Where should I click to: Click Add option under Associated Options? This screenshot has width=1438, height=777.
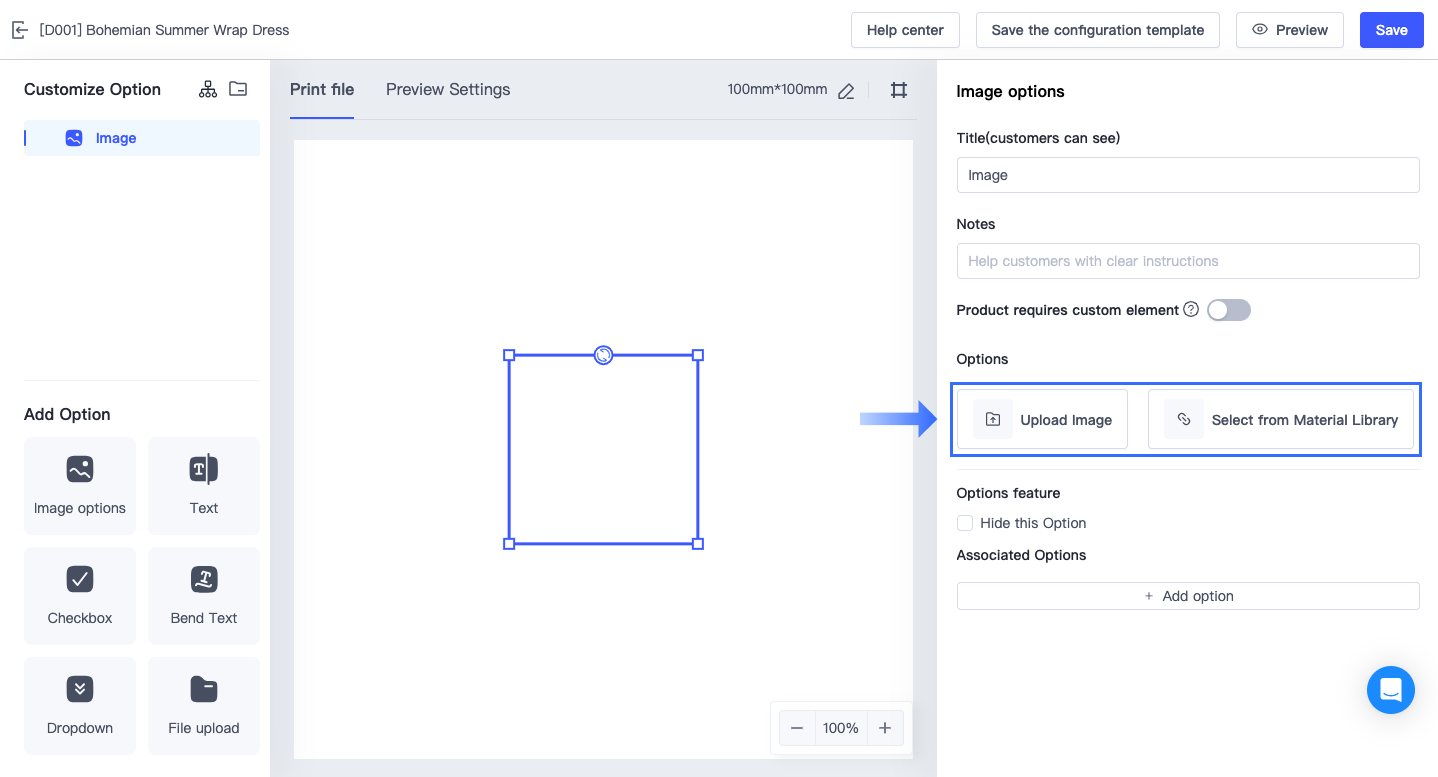pyautogui.click(x=1188, y=595)
